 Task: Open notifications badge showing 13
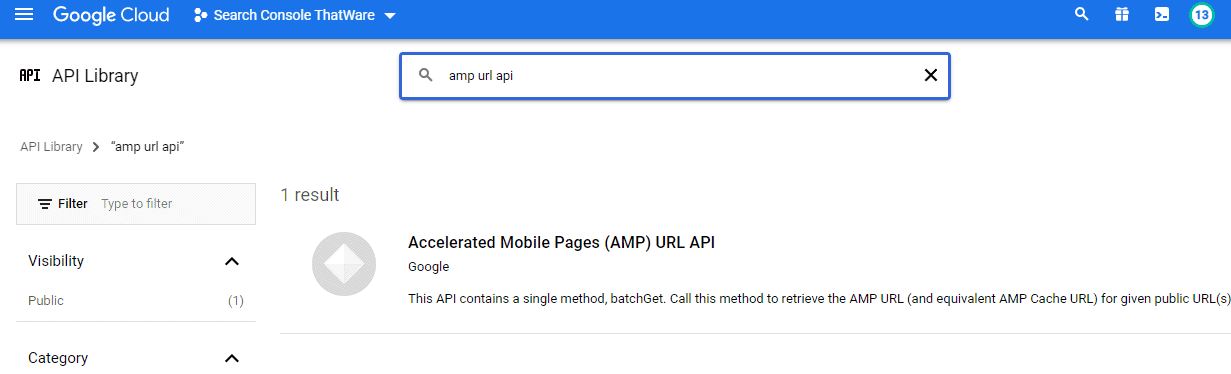point(1202,15)
